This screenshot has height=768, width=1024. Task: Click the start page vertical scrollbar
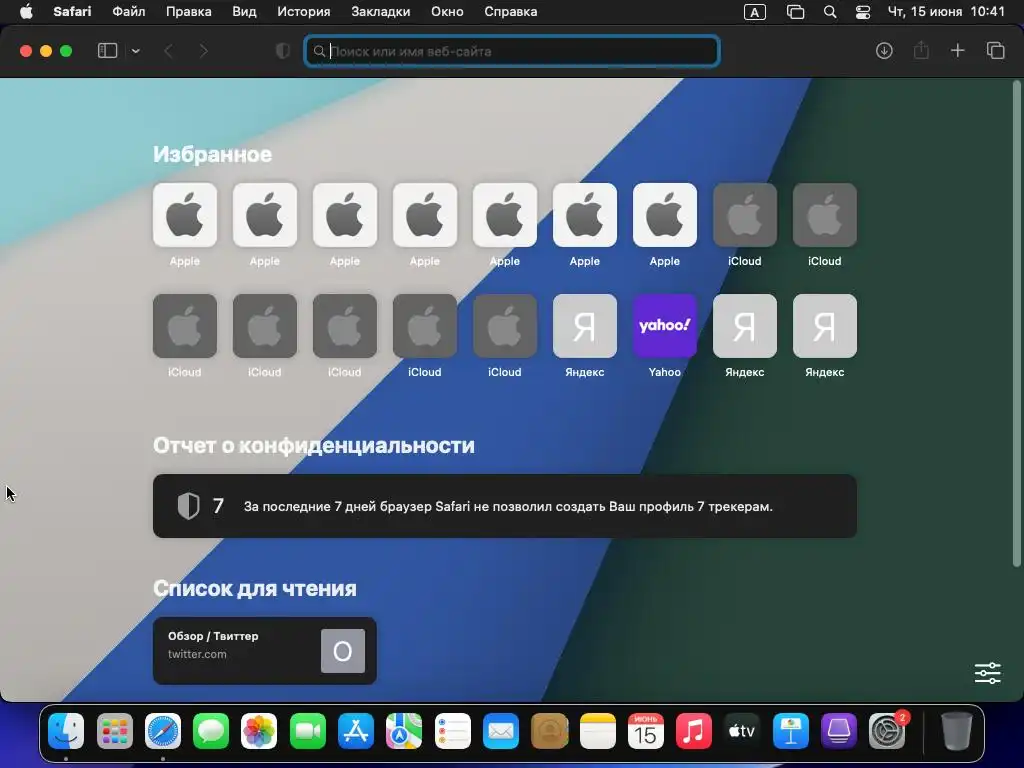tap(1017, 324)
